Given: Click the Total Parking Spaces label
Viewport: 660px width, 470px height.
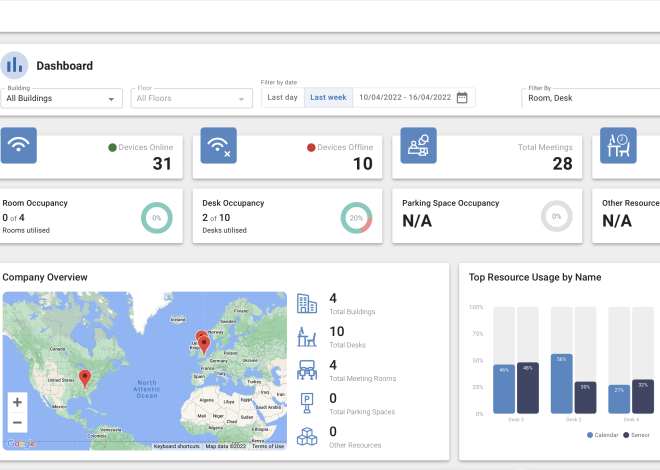Looking at the screenshot, I should [362, 412].
